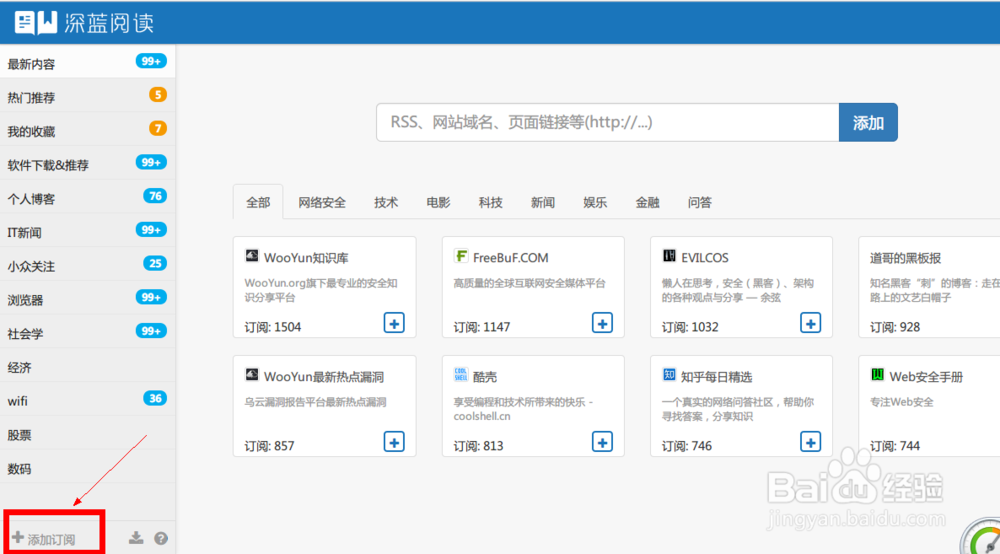The image size is (1000, 554).
Task: Click 知乎每日精选 favicon
Action: pyautogui.click(x=669, y=374)
